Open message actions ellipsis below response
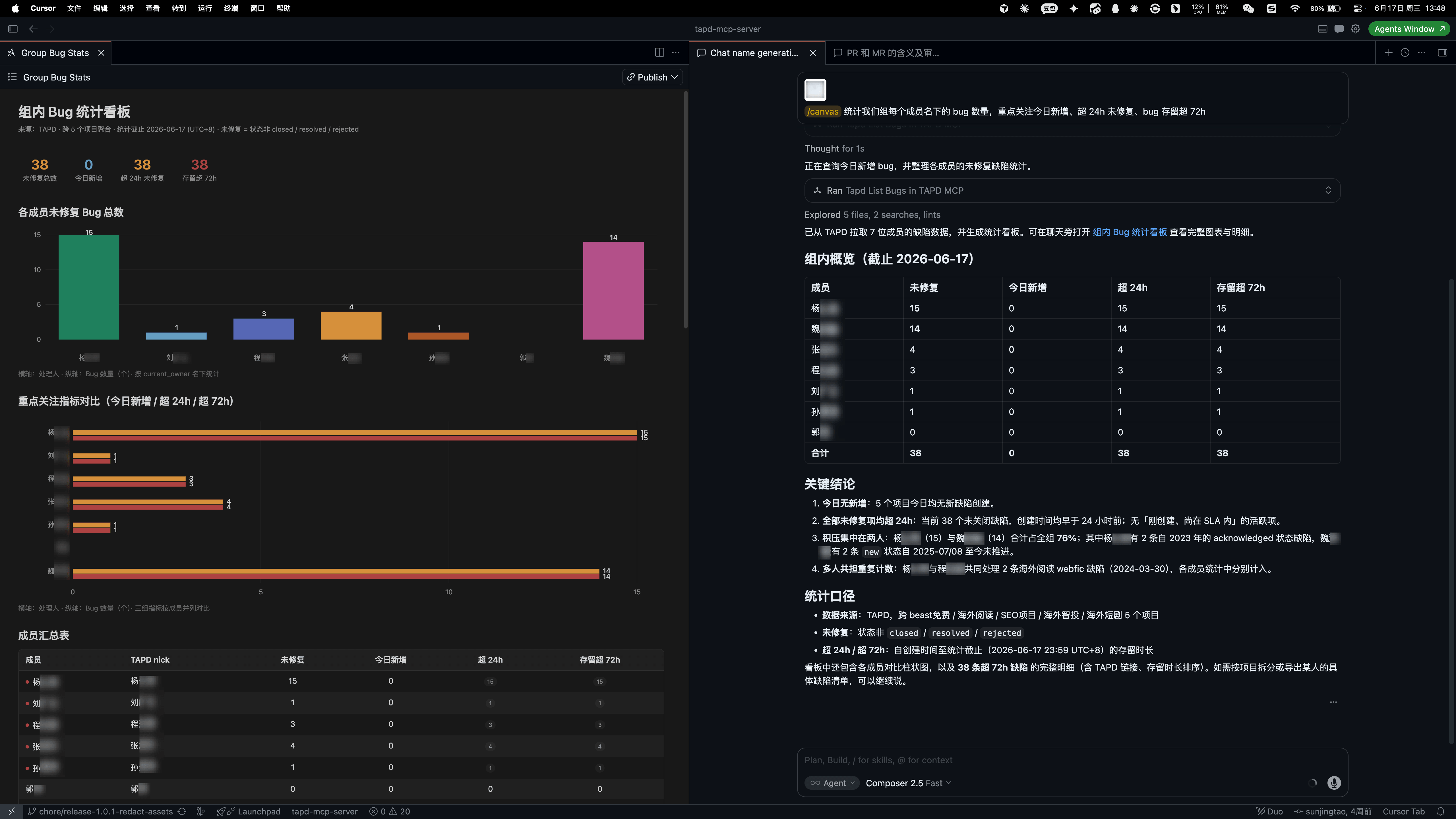1456x819 pixels. pos(1333,702)
